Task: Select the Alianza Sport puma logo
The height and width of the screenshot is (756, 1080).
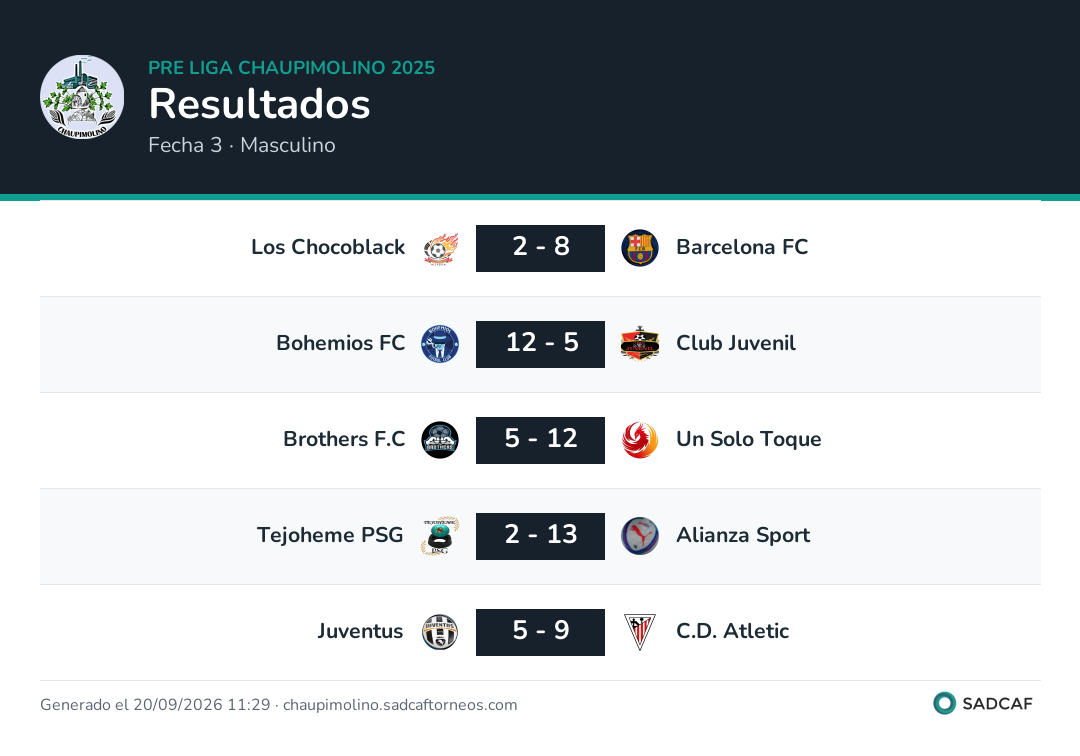Action: click(640, 536)
